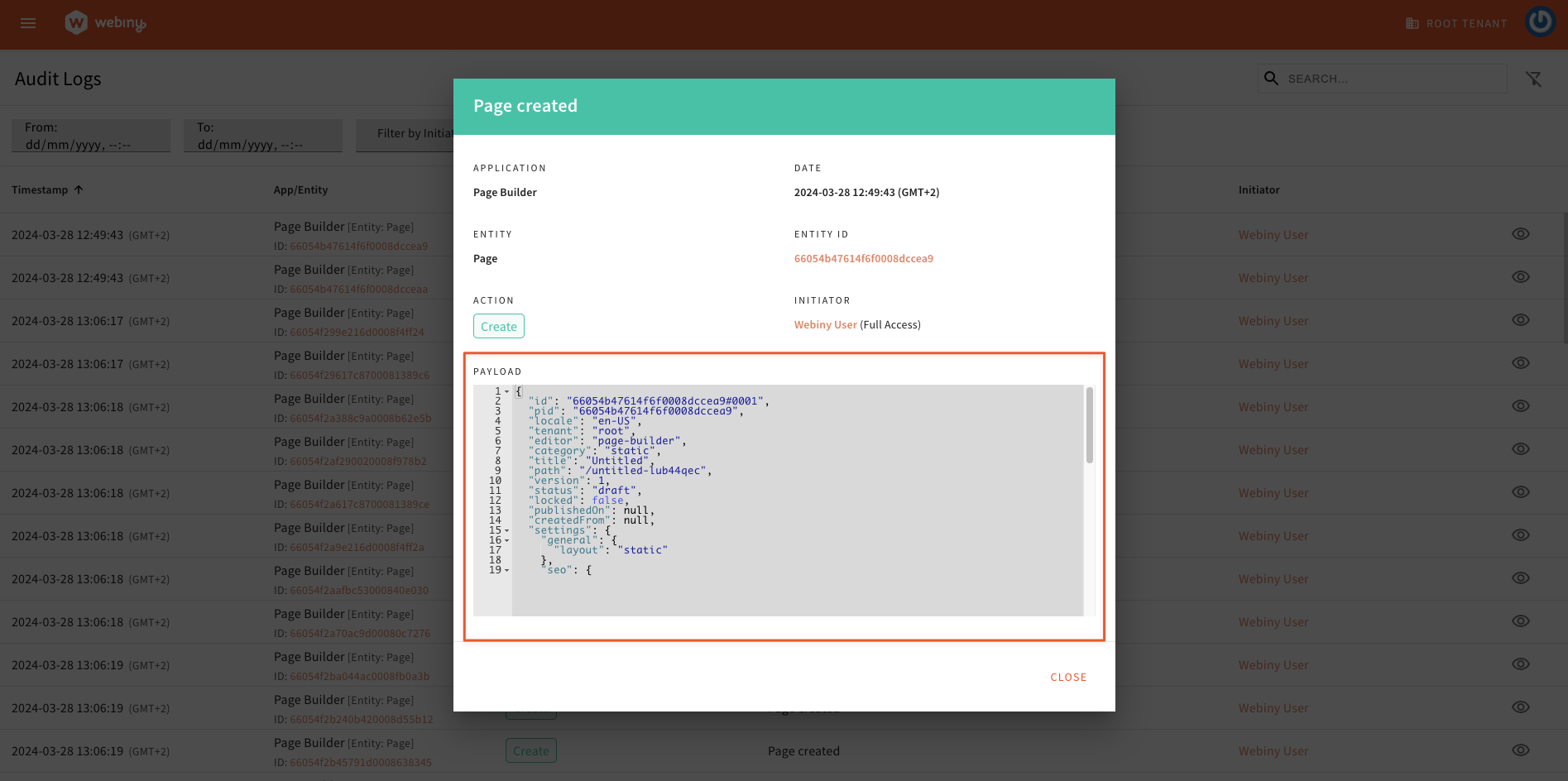The width and height of the screenshot is (1568, 781).
Task: Open the entity ID link in dialog
Action: pos(863,258)
